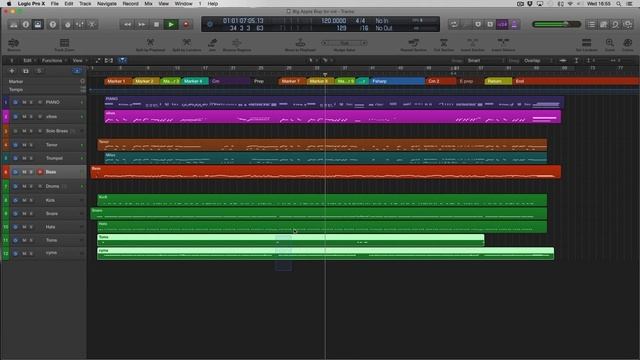Open Spotlight search in menu bar
The width and height of the screenshot is (640, 360).
point(619,4)
